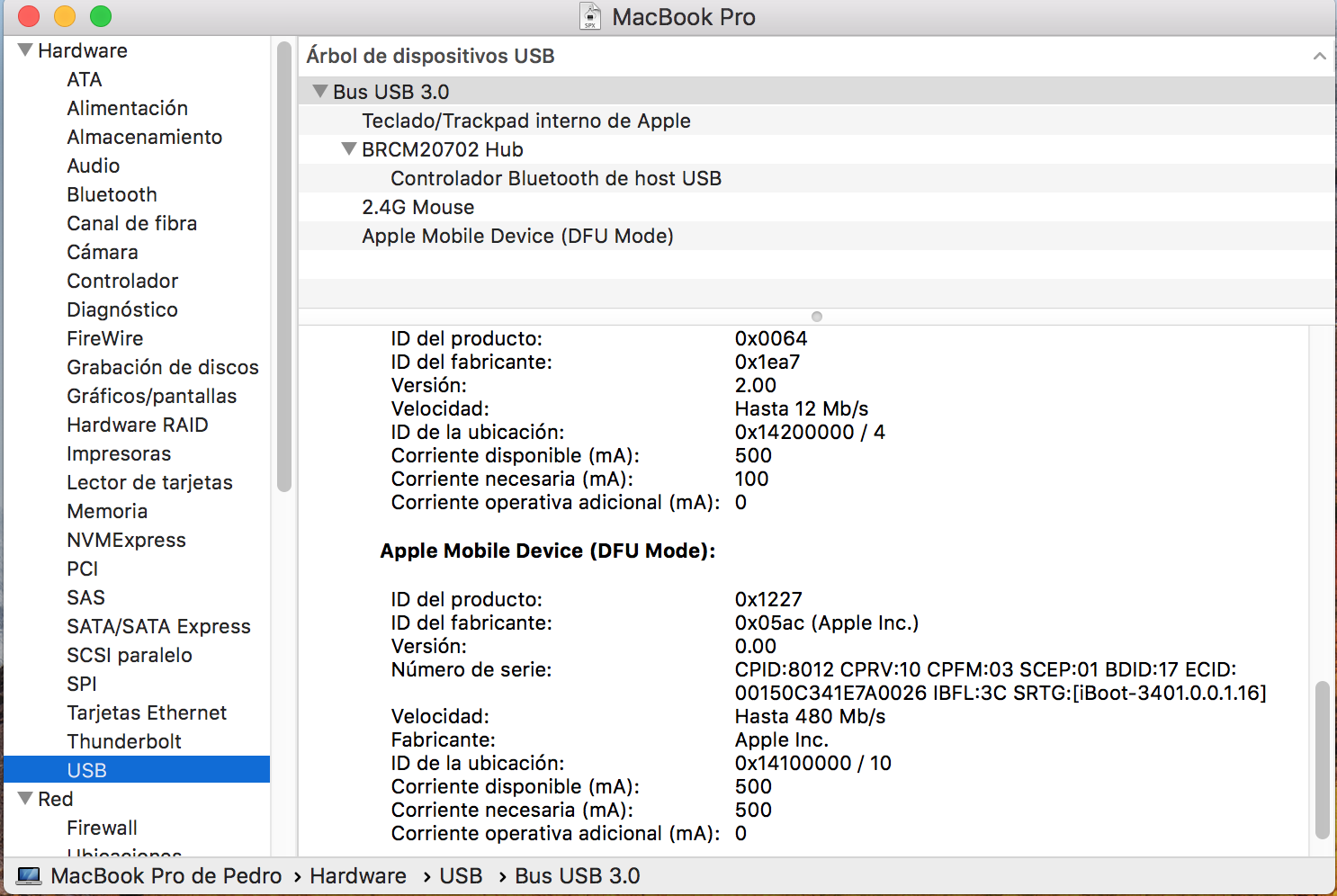Select Apple Mobile Device (DFU Mode) row
This screenshot has height=896, width=1337.
pos(517,236)
